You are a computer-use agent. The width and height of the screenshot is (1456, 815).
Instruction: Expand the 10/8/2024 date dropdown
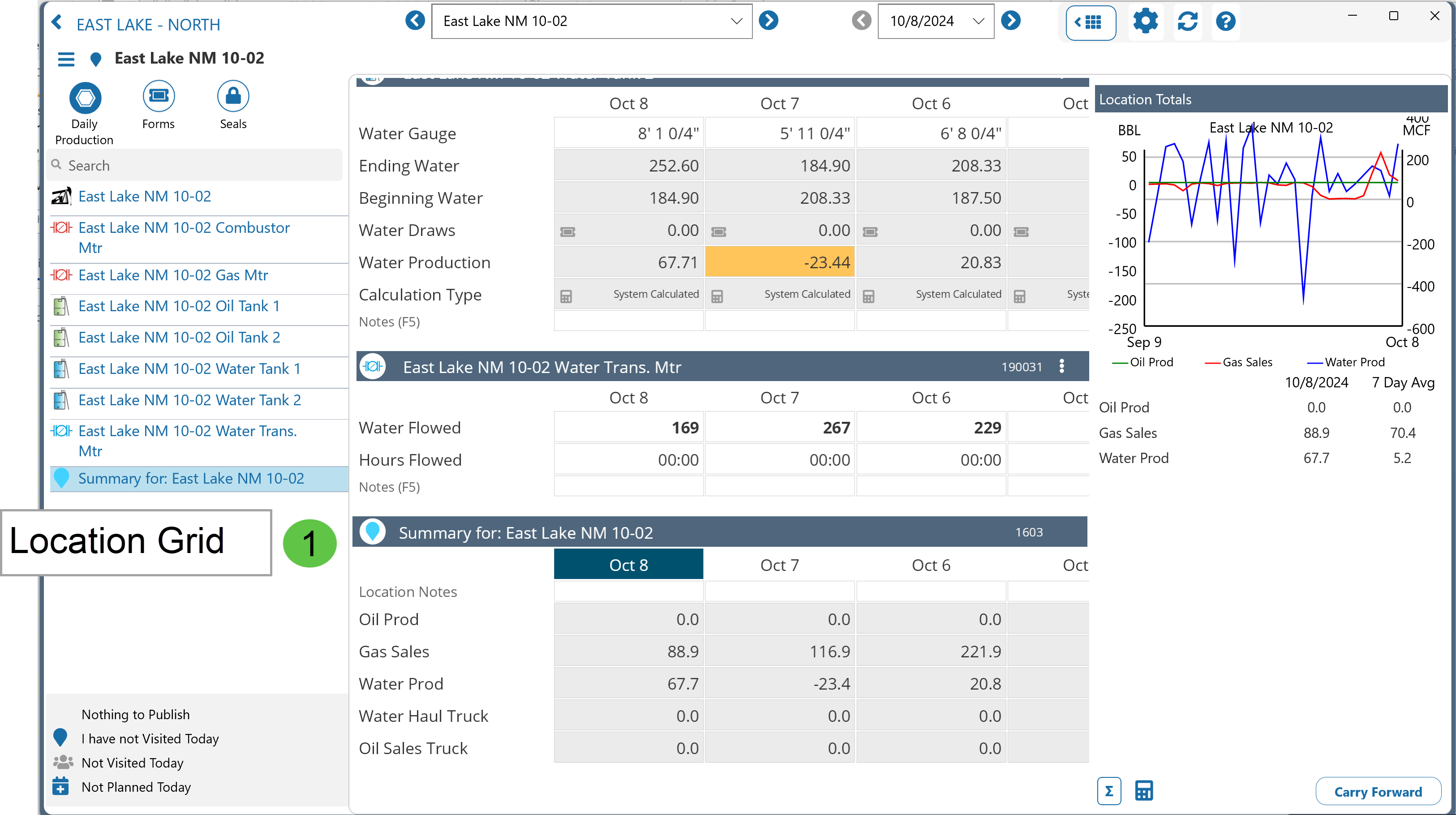tap(978, 21)
